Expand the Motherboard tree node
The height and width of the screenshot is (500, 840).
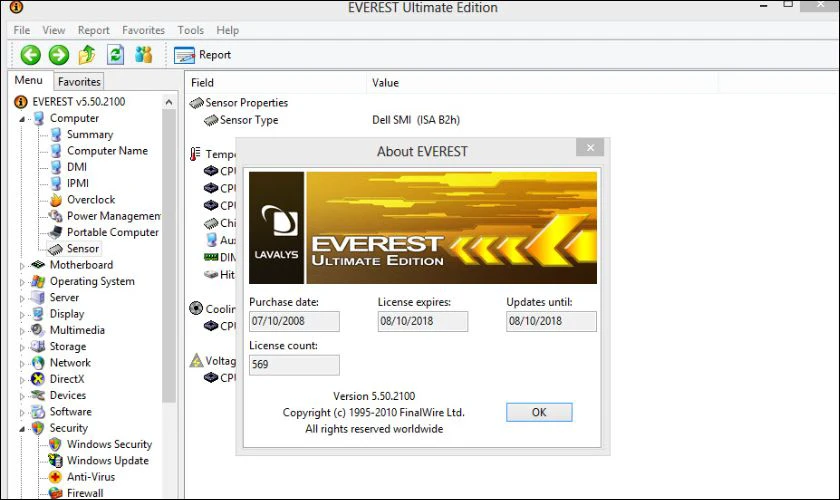point(22,266)
